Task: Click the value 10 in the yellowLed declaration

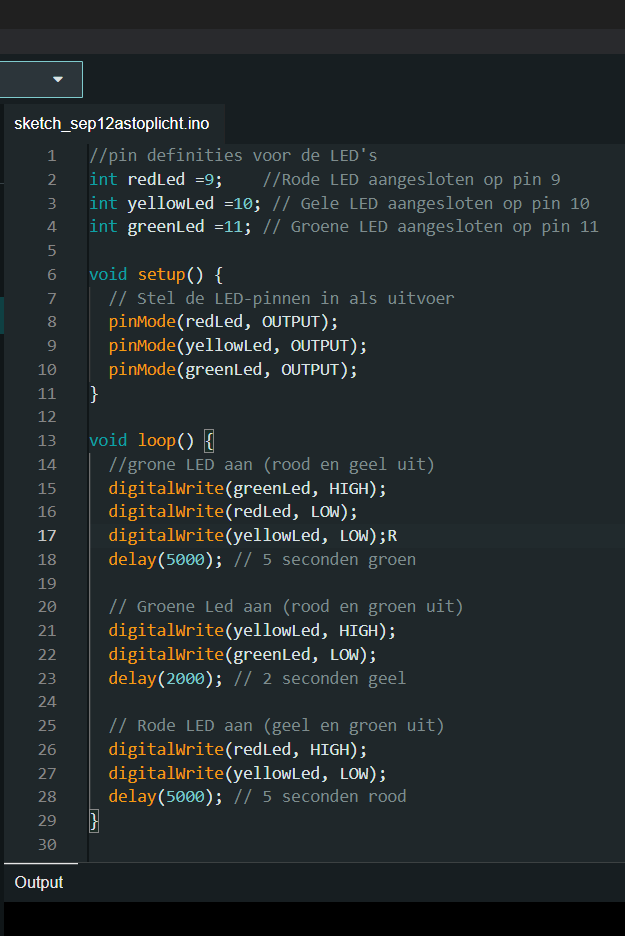Action: click(x=242, y=203)
